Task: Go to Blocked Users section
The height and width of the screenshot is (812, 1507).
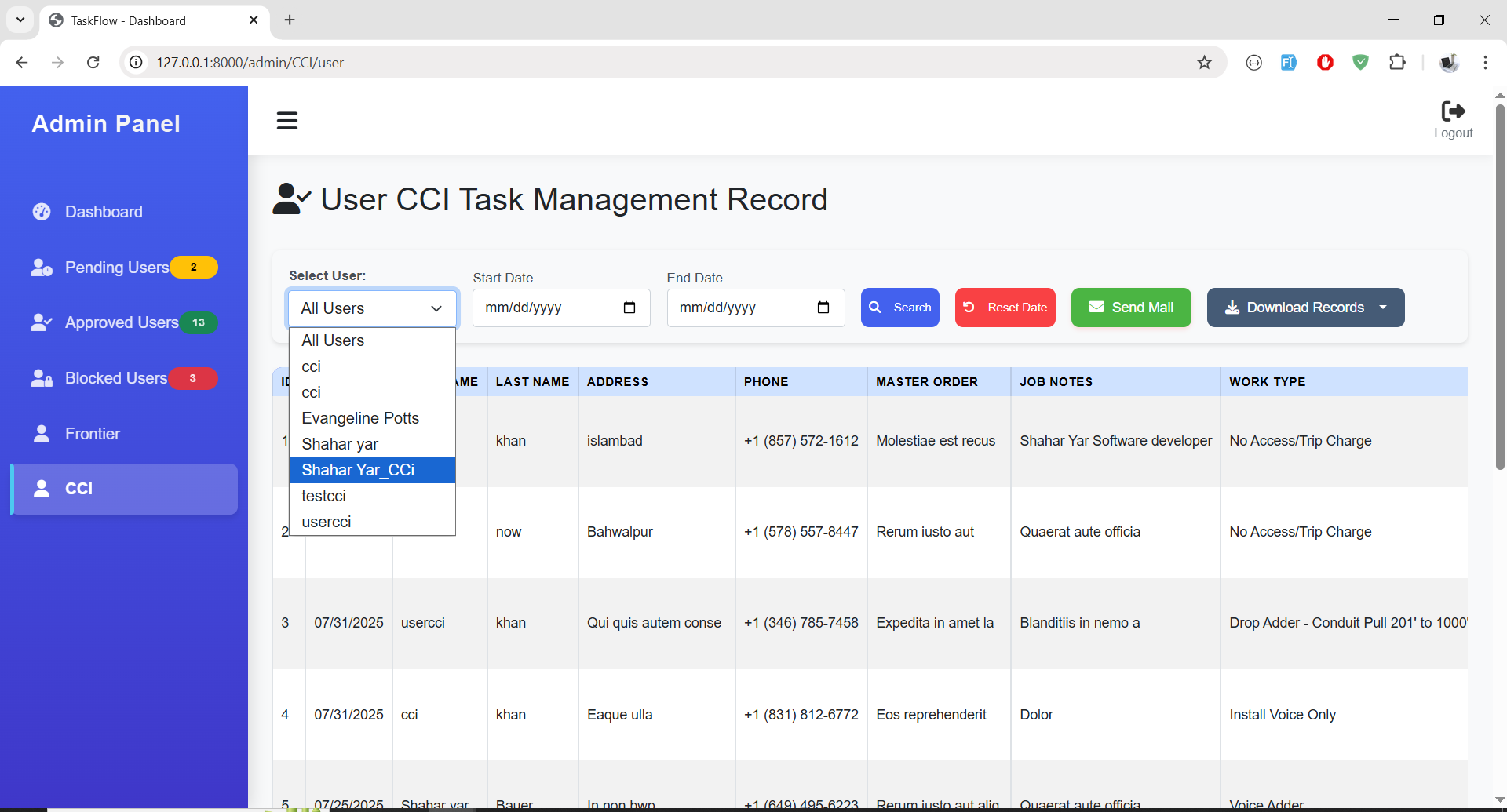Action: [116, 378]
